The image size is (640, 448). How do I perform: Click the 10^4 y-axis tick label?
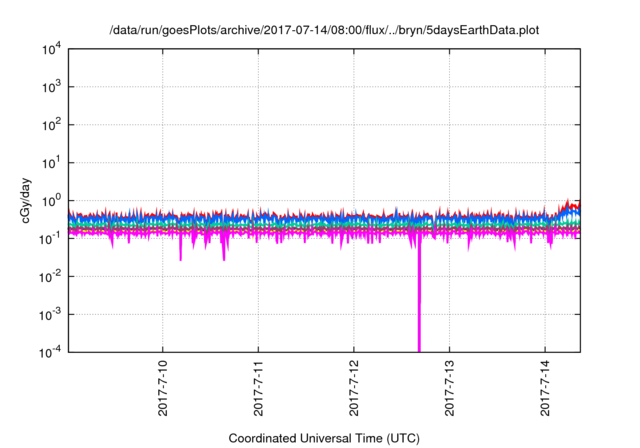(x=51, y=50)
